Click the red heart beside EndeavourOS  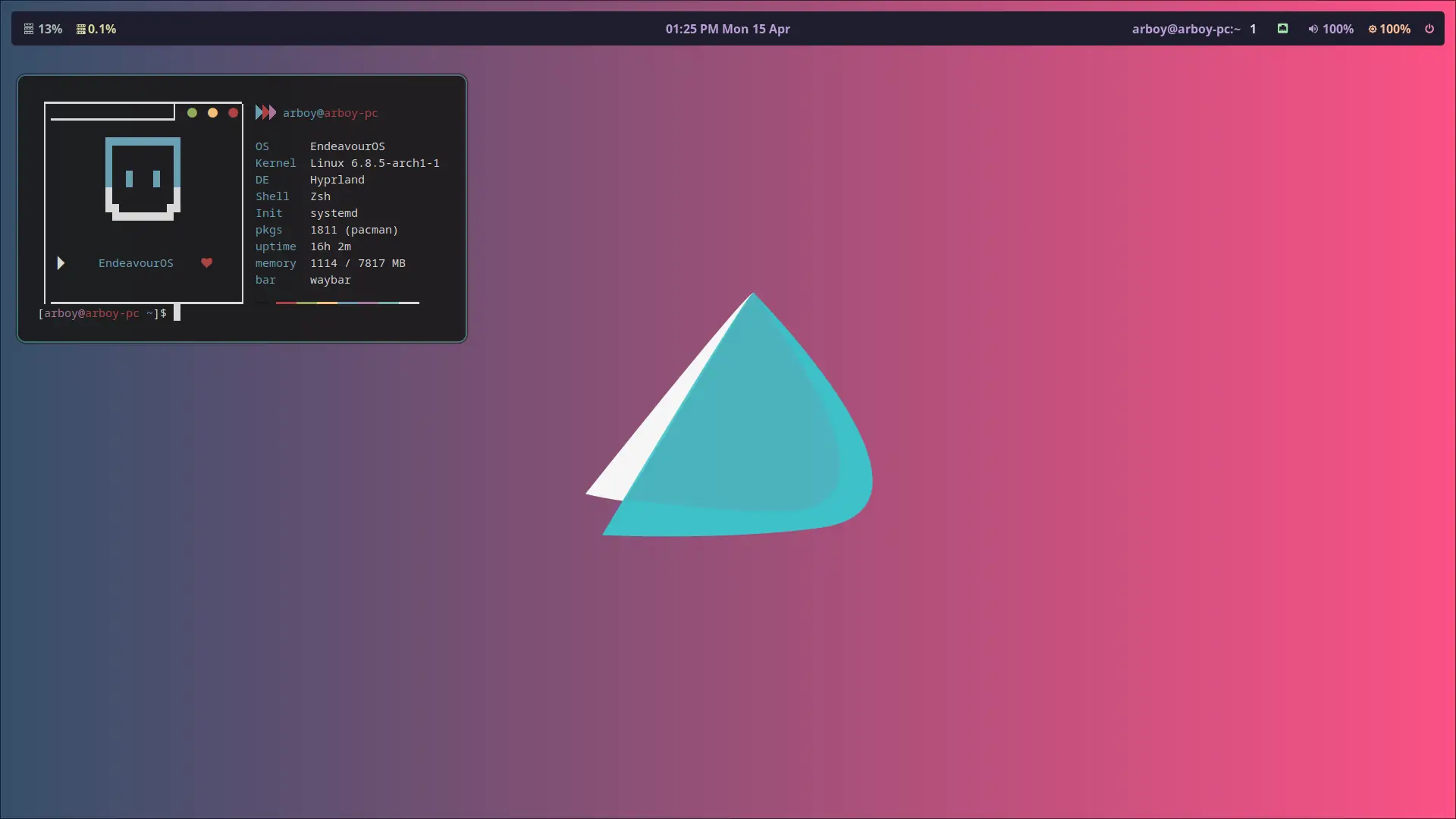click(206, 262)
